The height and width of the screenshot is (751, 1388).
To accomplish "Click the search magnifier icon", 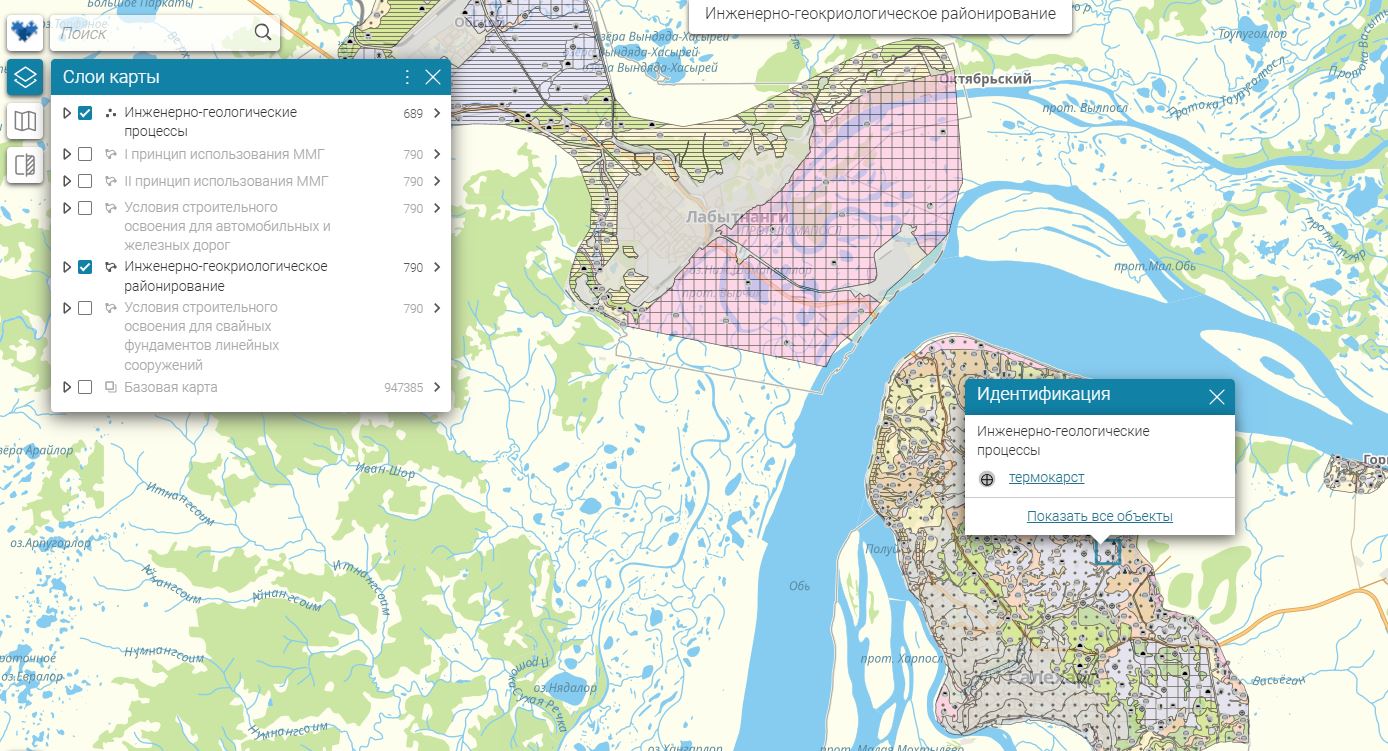I will [263, 33].
